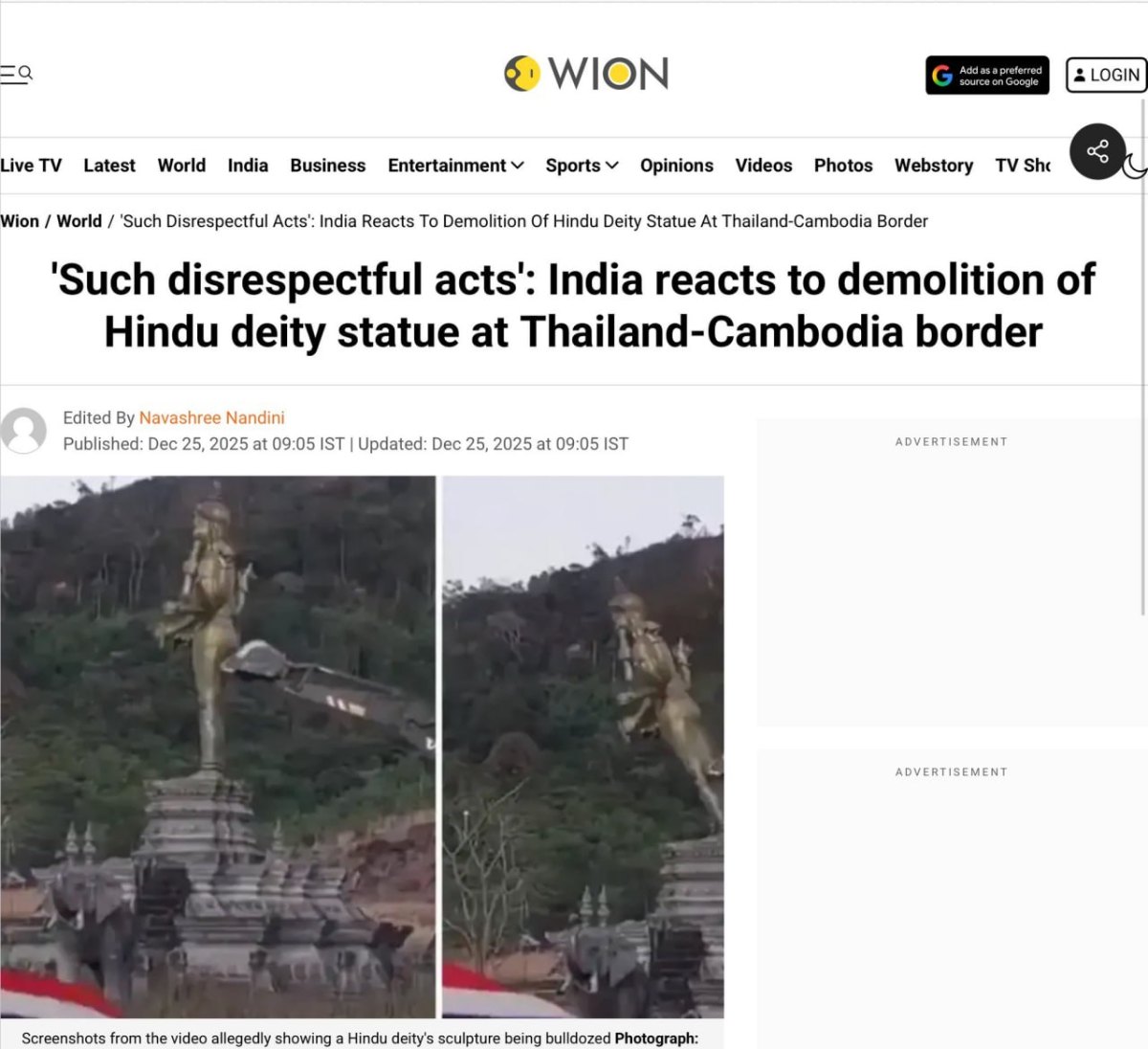This screenshot has width=1148, height=1049.
Task: Expand the Sports dropdown chevron
Action: [612, 166]
